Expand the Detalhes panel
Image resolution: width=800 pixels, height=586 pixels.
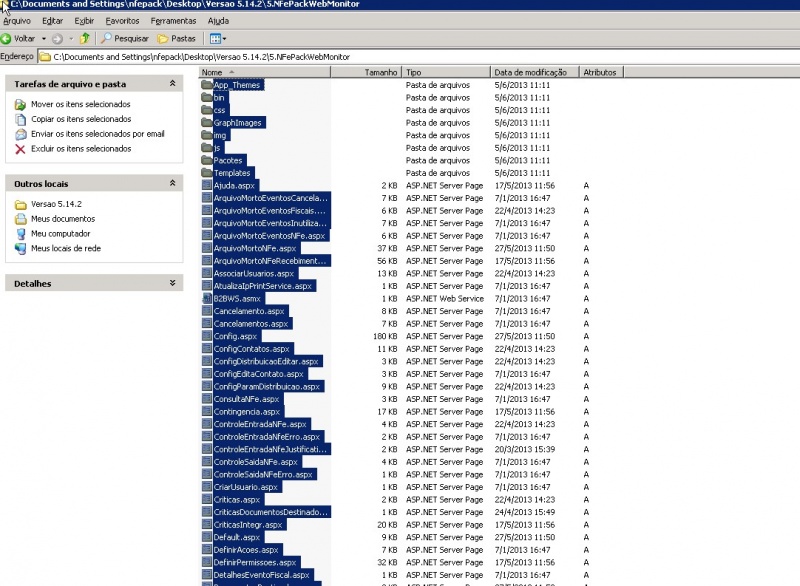click(x=172, y=283)
